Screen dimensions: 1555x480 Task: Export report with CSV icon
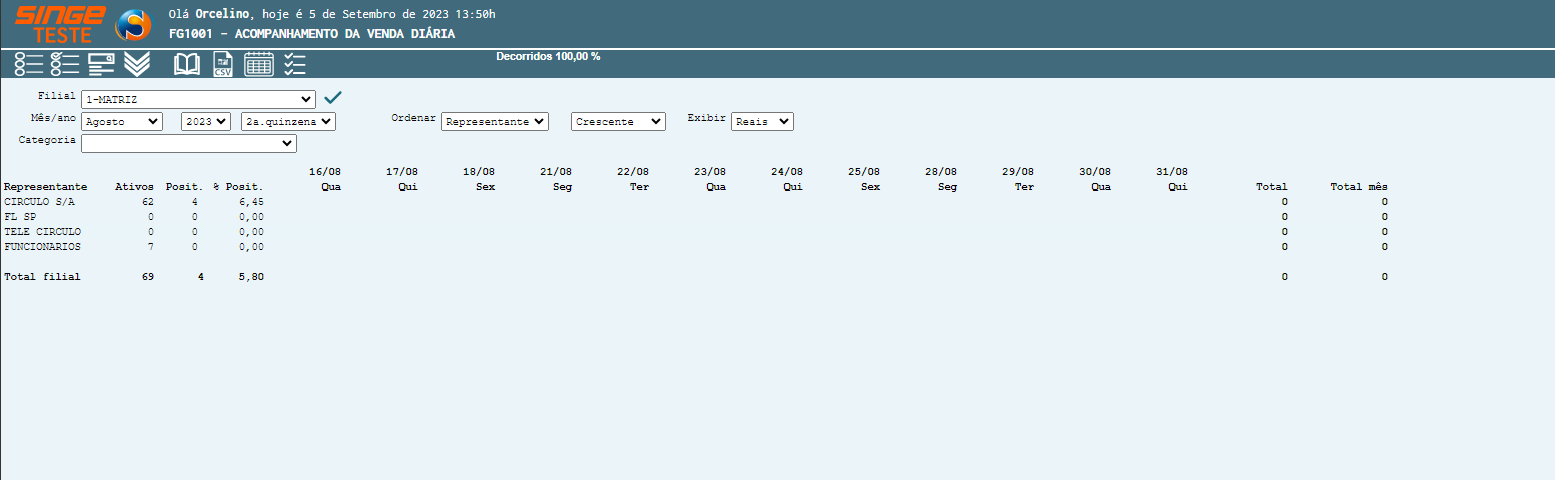[x=223, y=64]
